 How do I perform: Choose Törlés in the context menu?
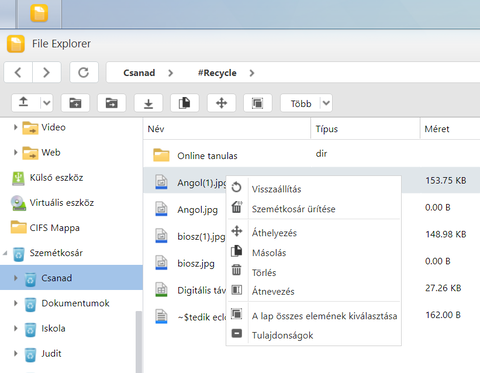click(x=313, y=272)
